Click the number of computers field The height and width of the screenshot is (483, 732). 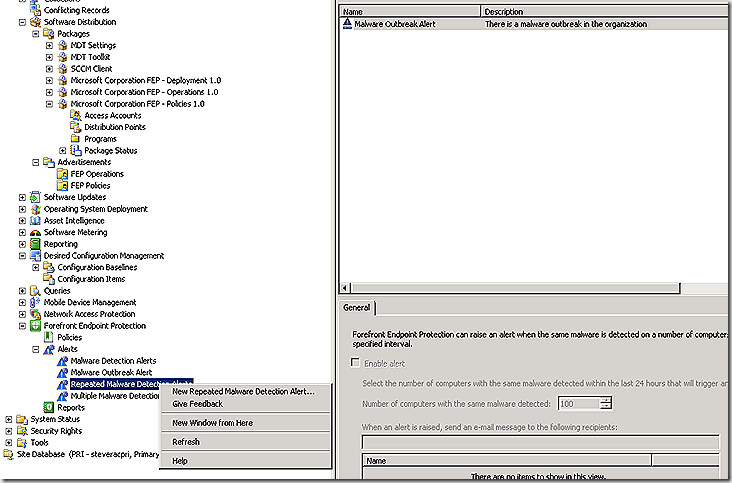point(578,404)
